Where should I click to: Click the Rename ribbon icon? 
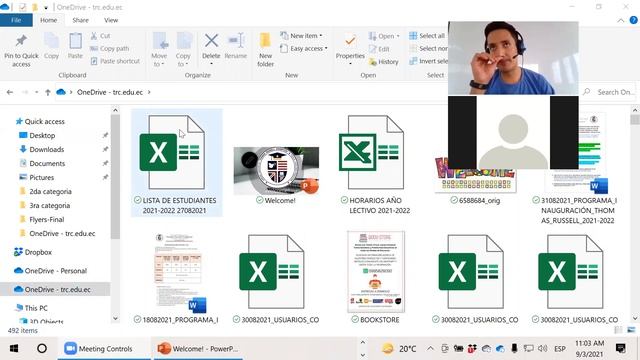coord(236,41)
